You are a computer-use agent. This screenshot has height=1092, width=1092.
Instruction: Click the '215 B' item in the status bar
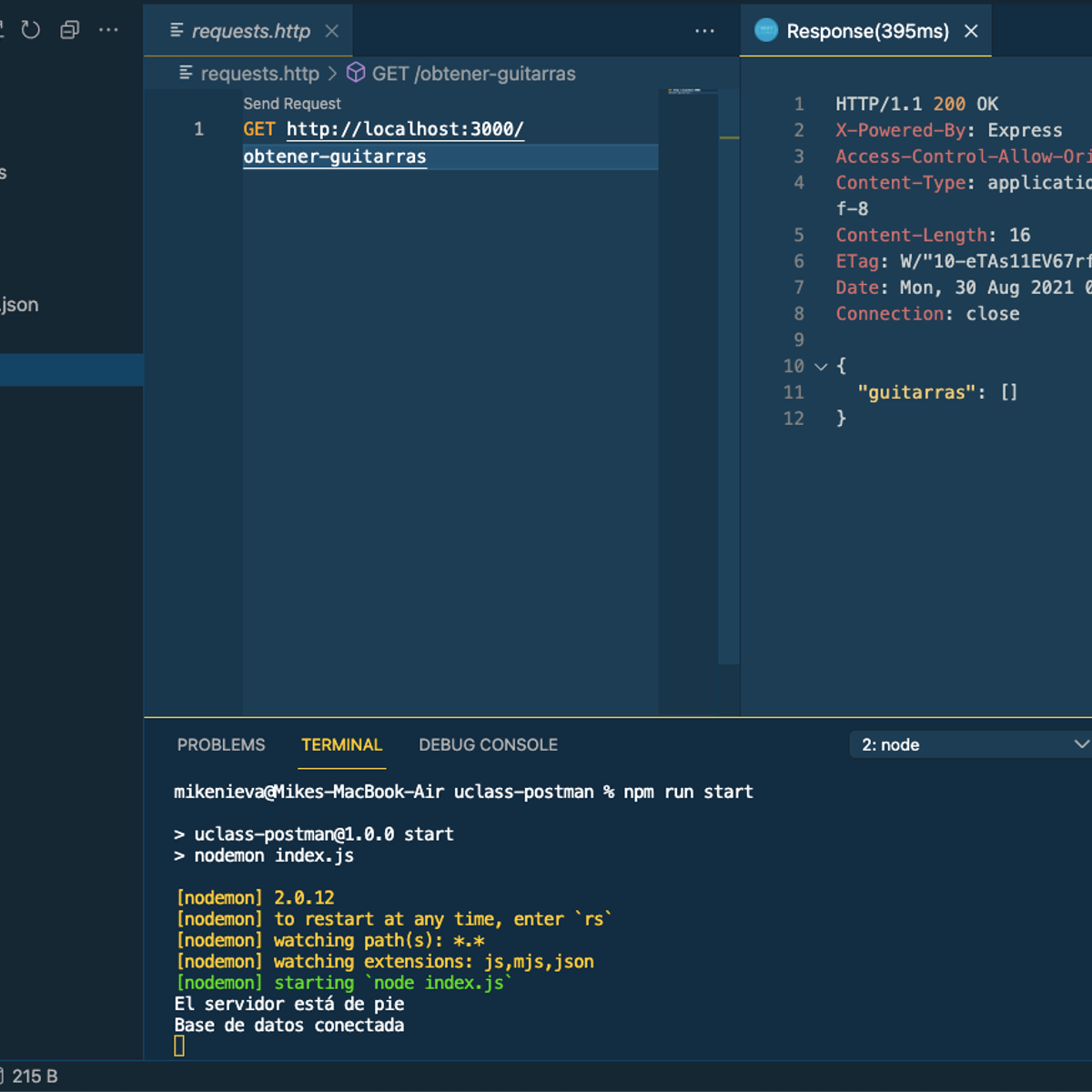click(x=35, y=1077)
